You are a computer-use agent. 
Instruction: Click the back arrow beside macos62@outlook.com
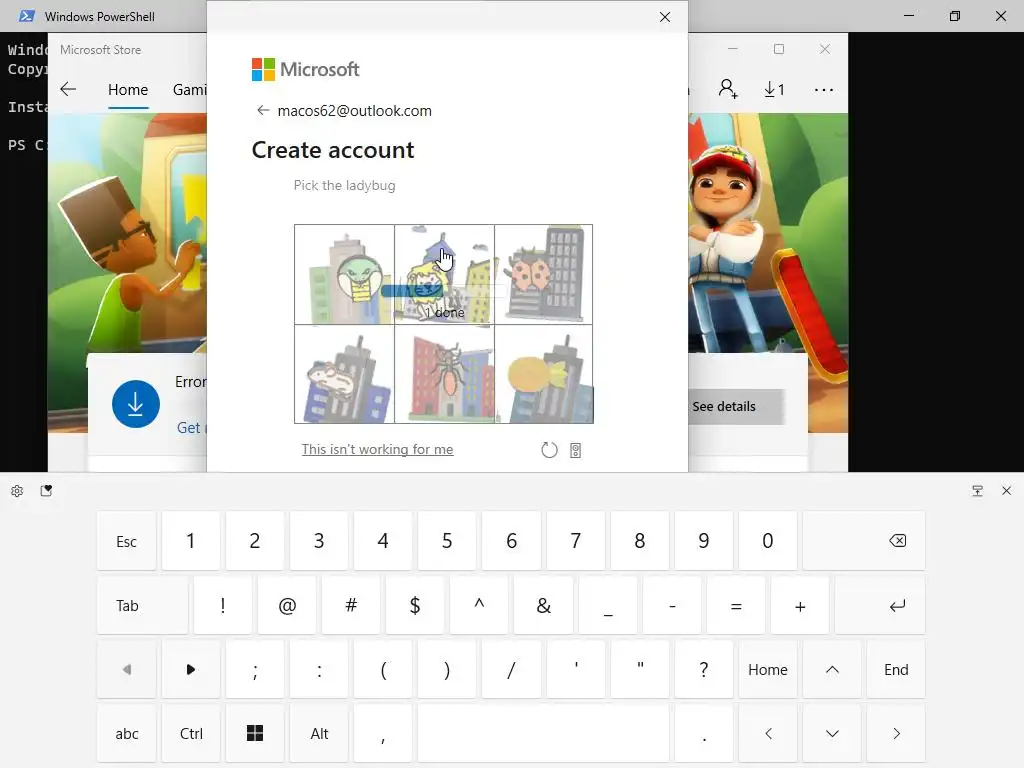coord(263,110)
